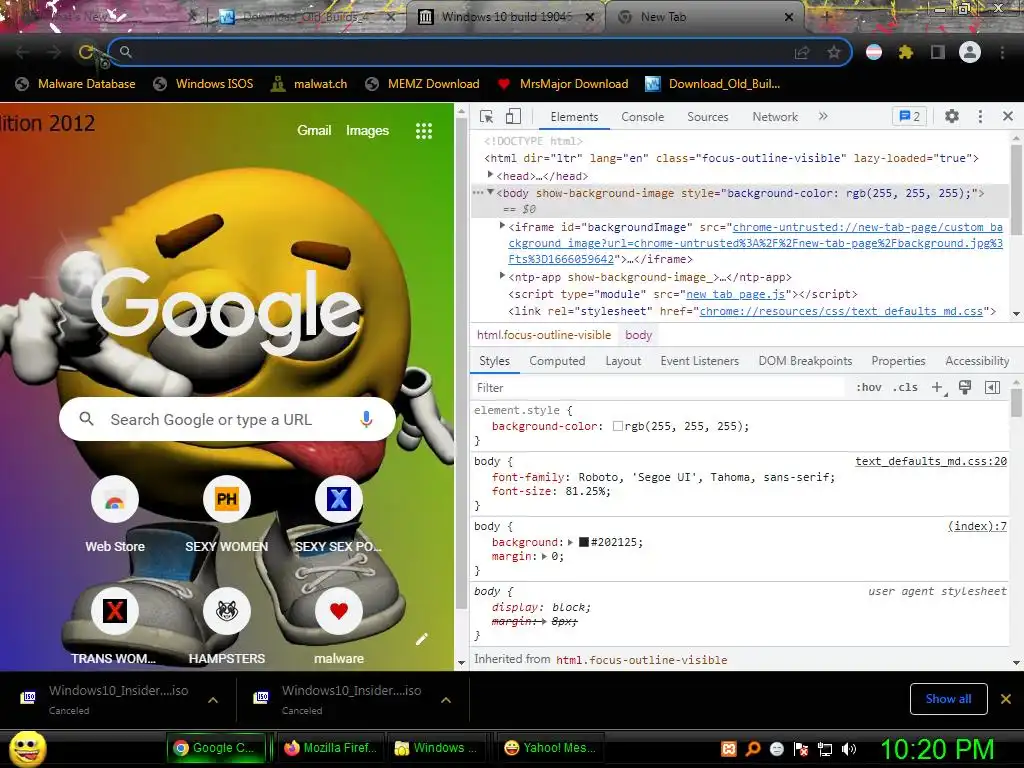Switch to the Network panel

775,117
